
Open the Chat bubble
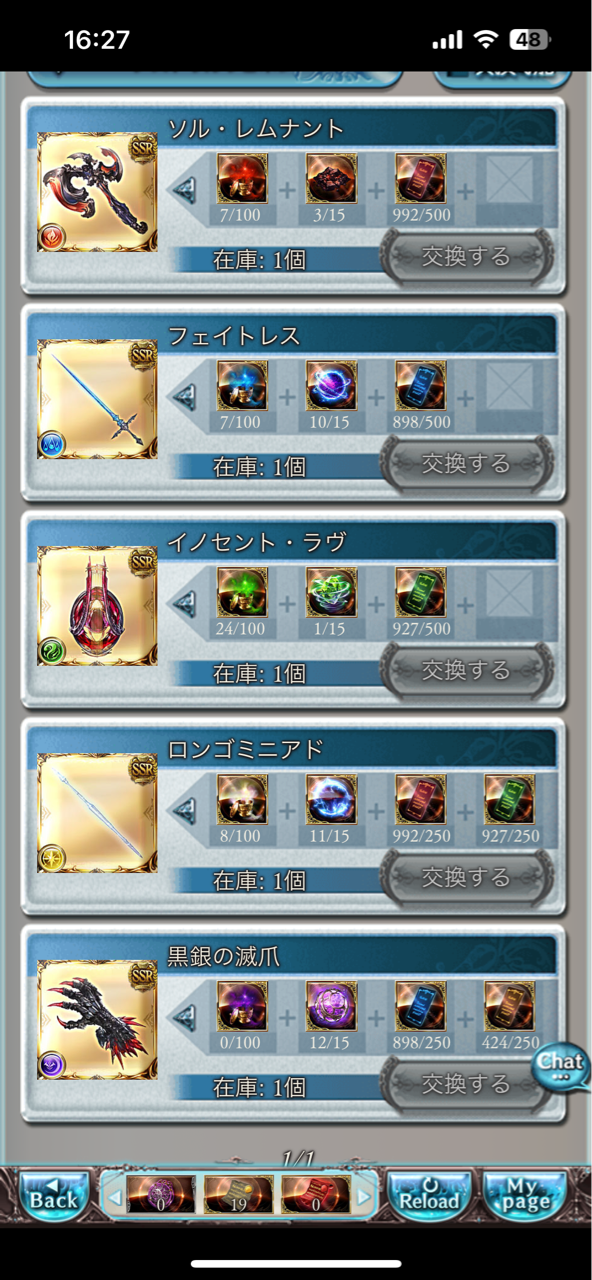pyautogui.click(x=561, y=1067)
